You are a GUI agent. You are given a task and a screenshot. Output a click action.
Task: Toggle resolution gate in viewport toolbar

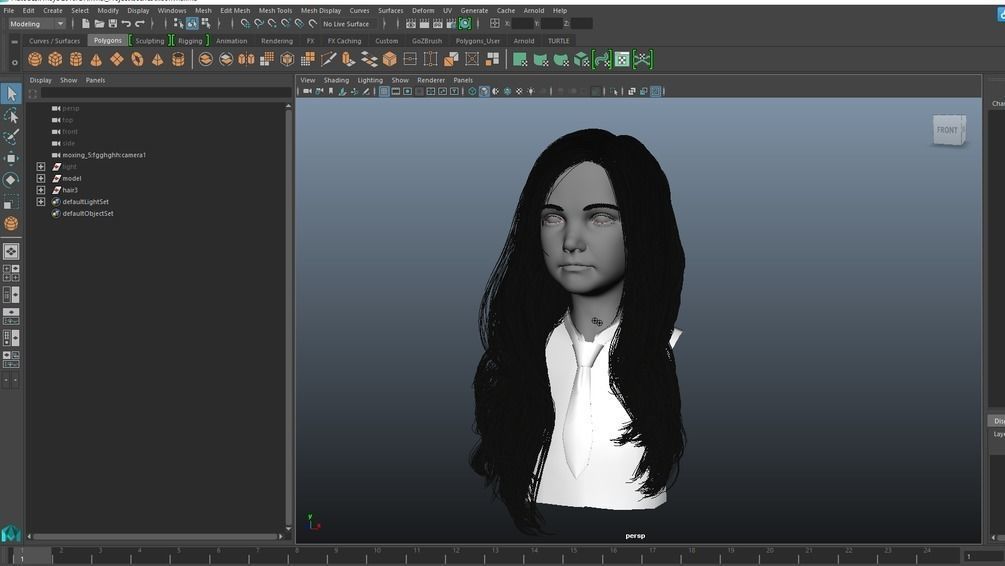point(407,92)
